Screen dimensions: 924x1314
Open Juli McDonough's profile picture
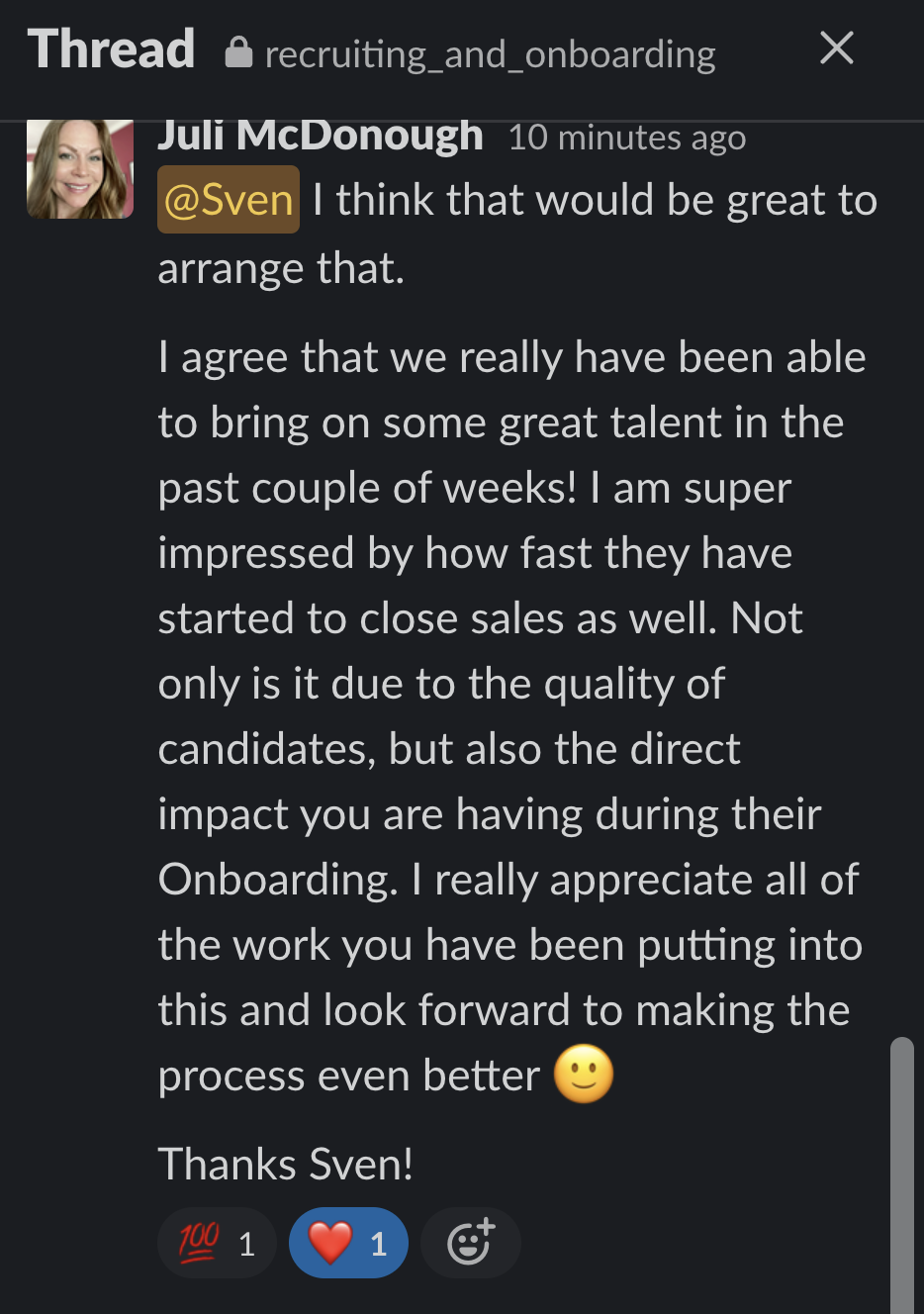(x=79, y=168)
